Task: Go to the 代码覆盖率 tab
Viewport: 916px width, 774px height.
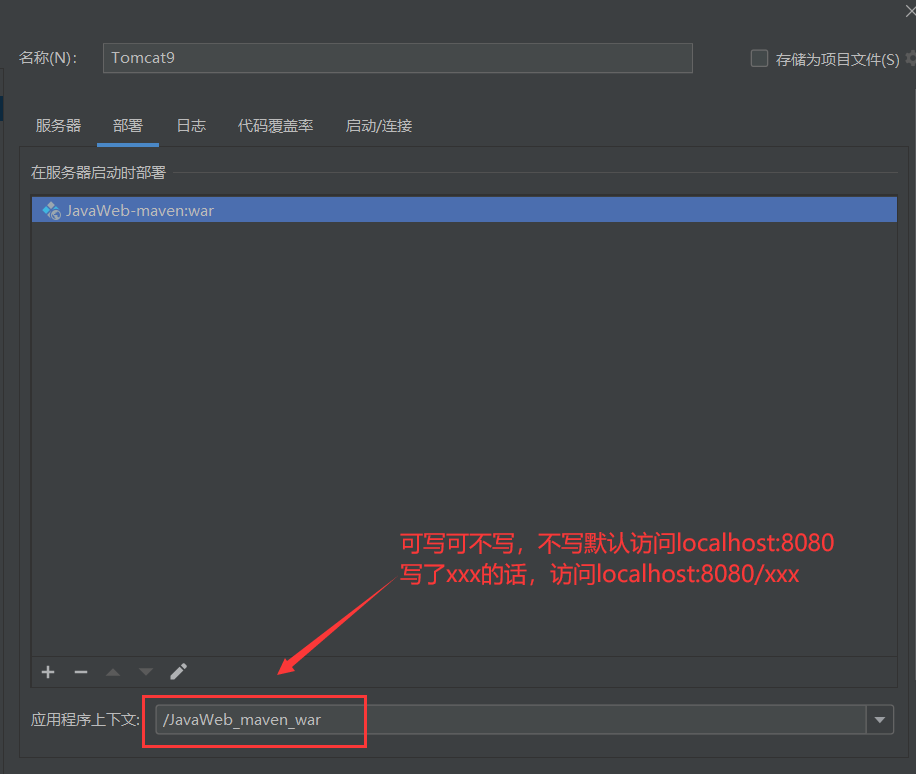Action: click(275, 126)
